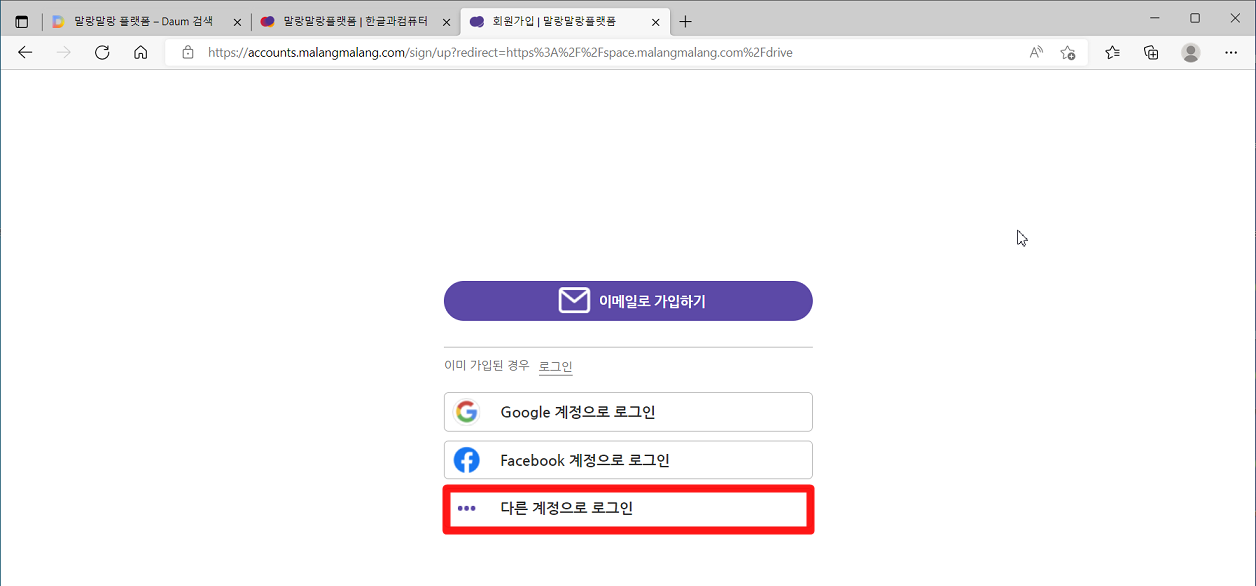The image size is (1256, 586).
Task: Minimize the browser window
Action: [1153, 18]
